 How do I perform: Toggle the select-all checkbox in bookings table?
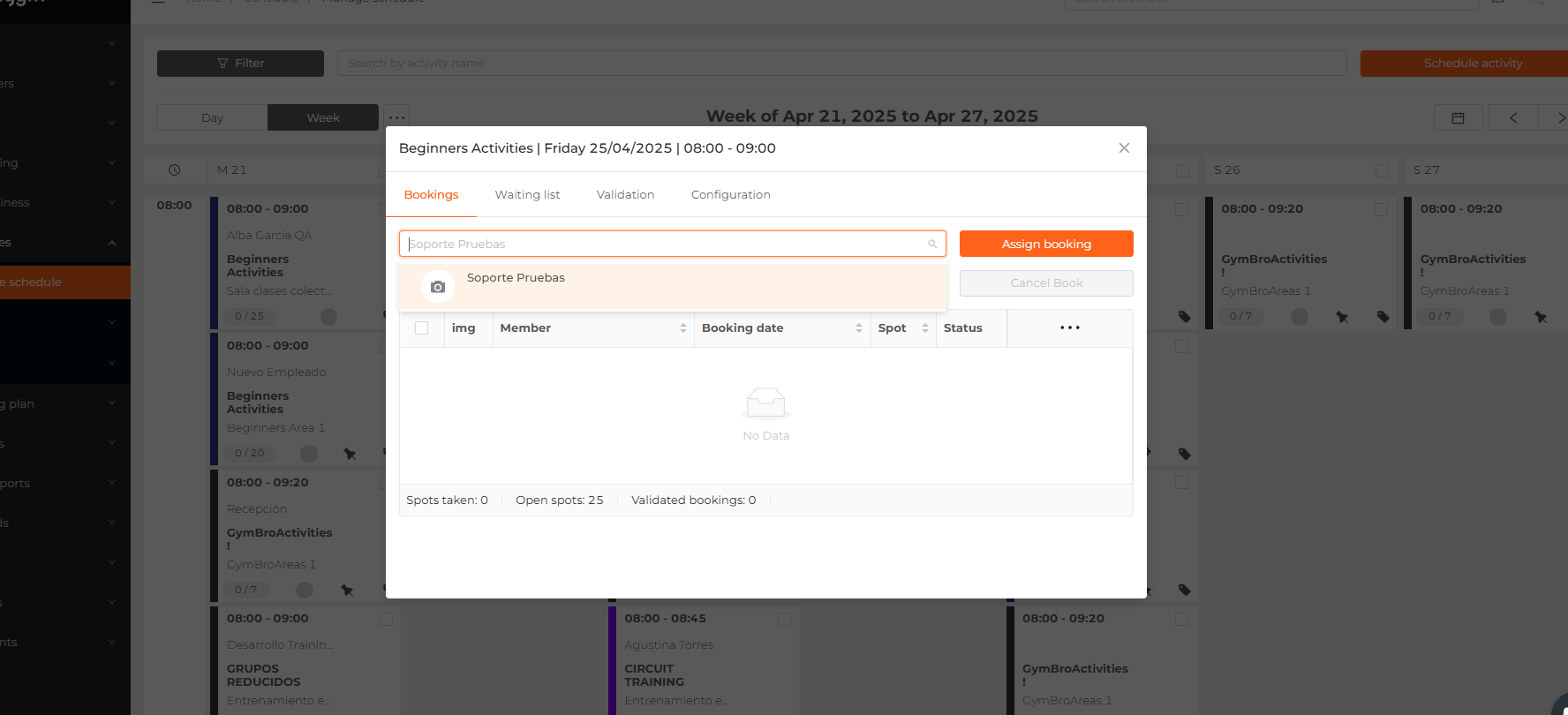pyautogui.click(x=422, y=328)
